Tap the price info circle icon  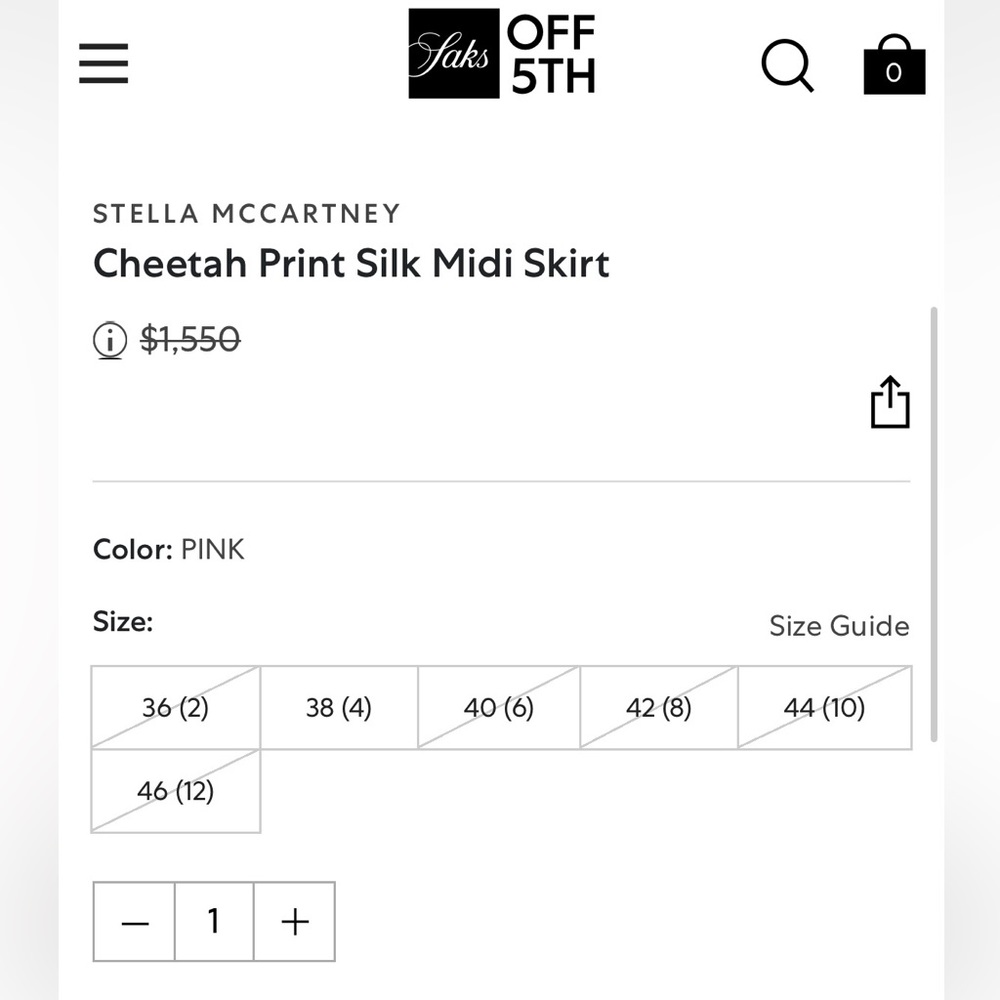click(x=110, y=339)
